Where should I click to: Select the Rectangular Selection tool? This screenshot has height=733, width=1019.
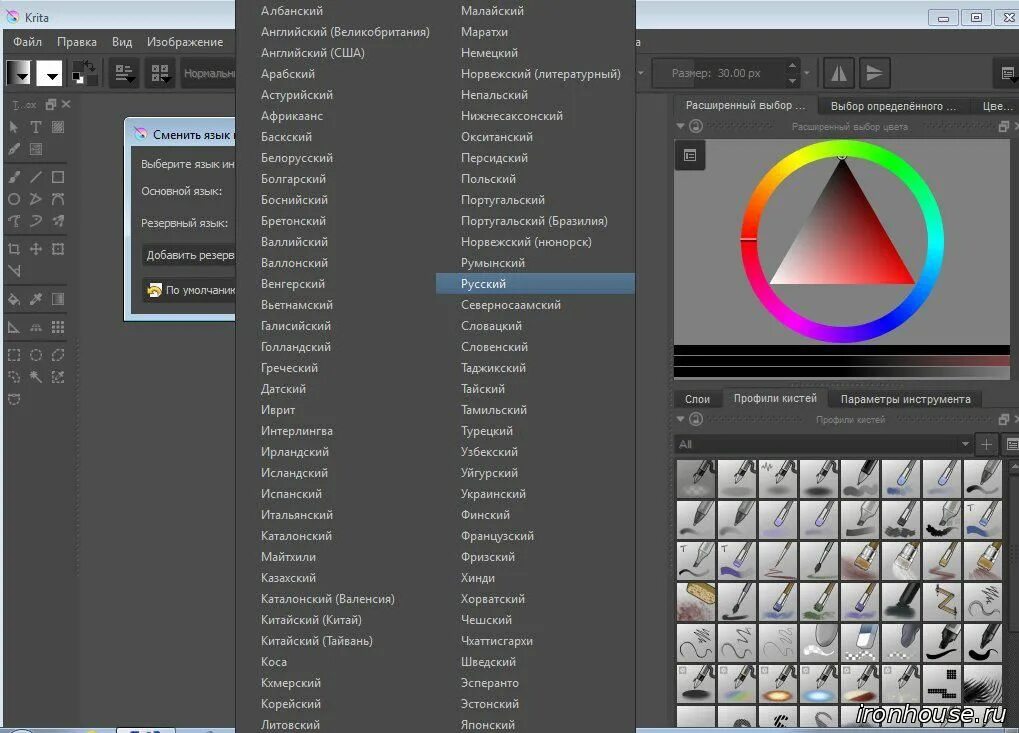14,355
